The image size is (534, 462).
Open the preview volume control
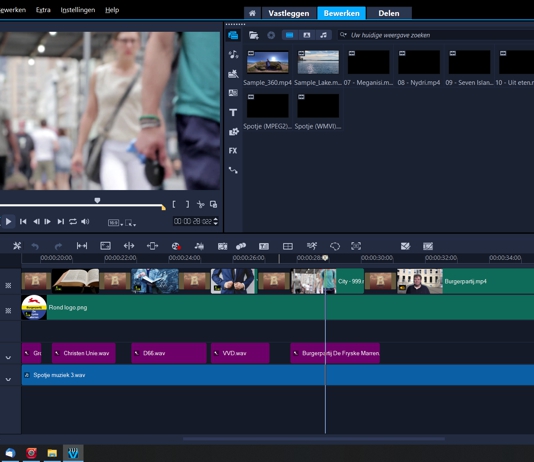(85, 222)
